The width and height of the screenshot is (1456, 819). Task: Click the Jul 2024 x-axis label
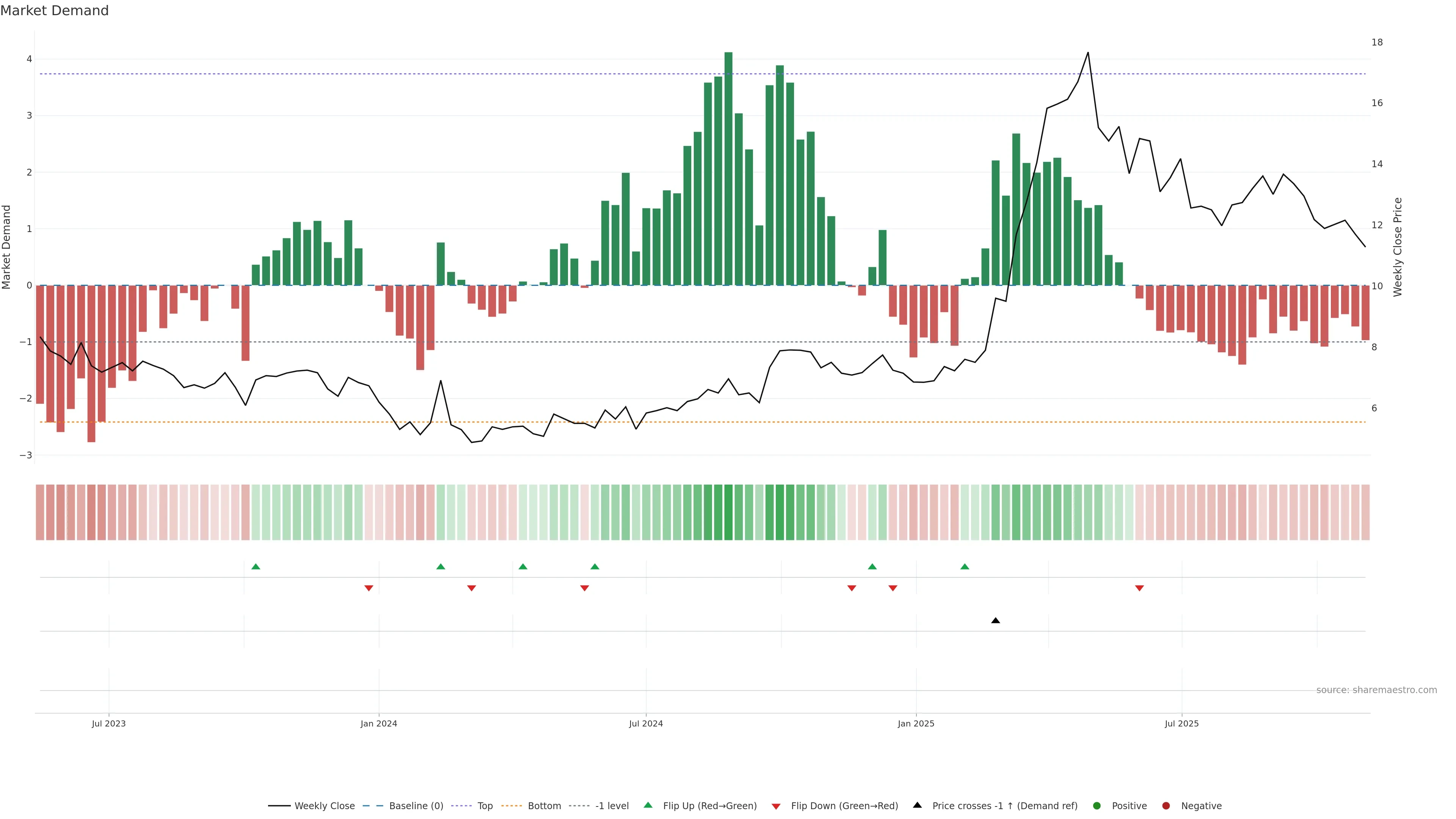pos(645,723)
